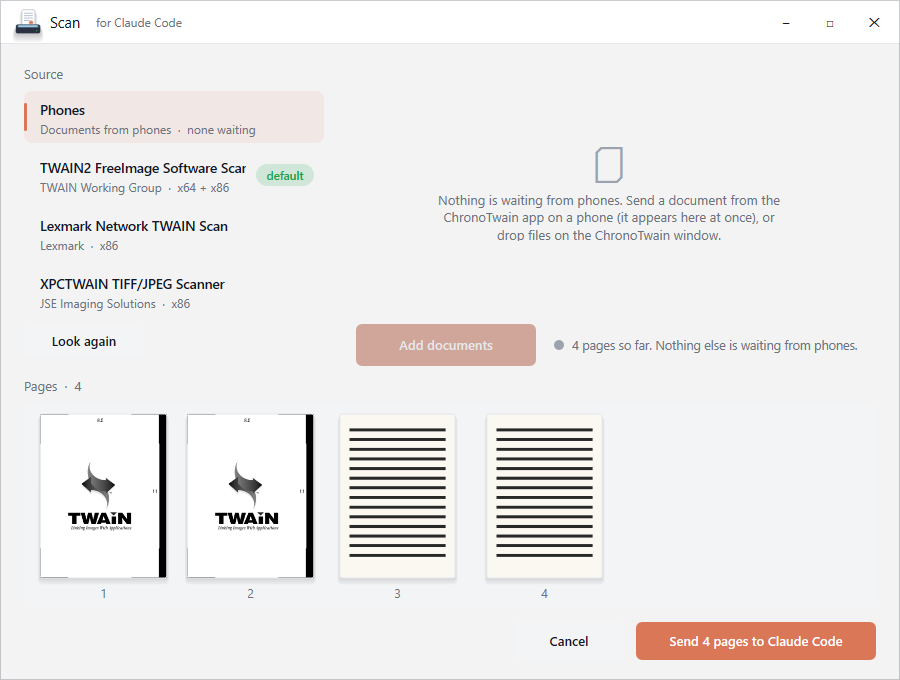The image size is (900, 680).
Task: Maximize the Scan window
Action: click(x=830, y=23)
